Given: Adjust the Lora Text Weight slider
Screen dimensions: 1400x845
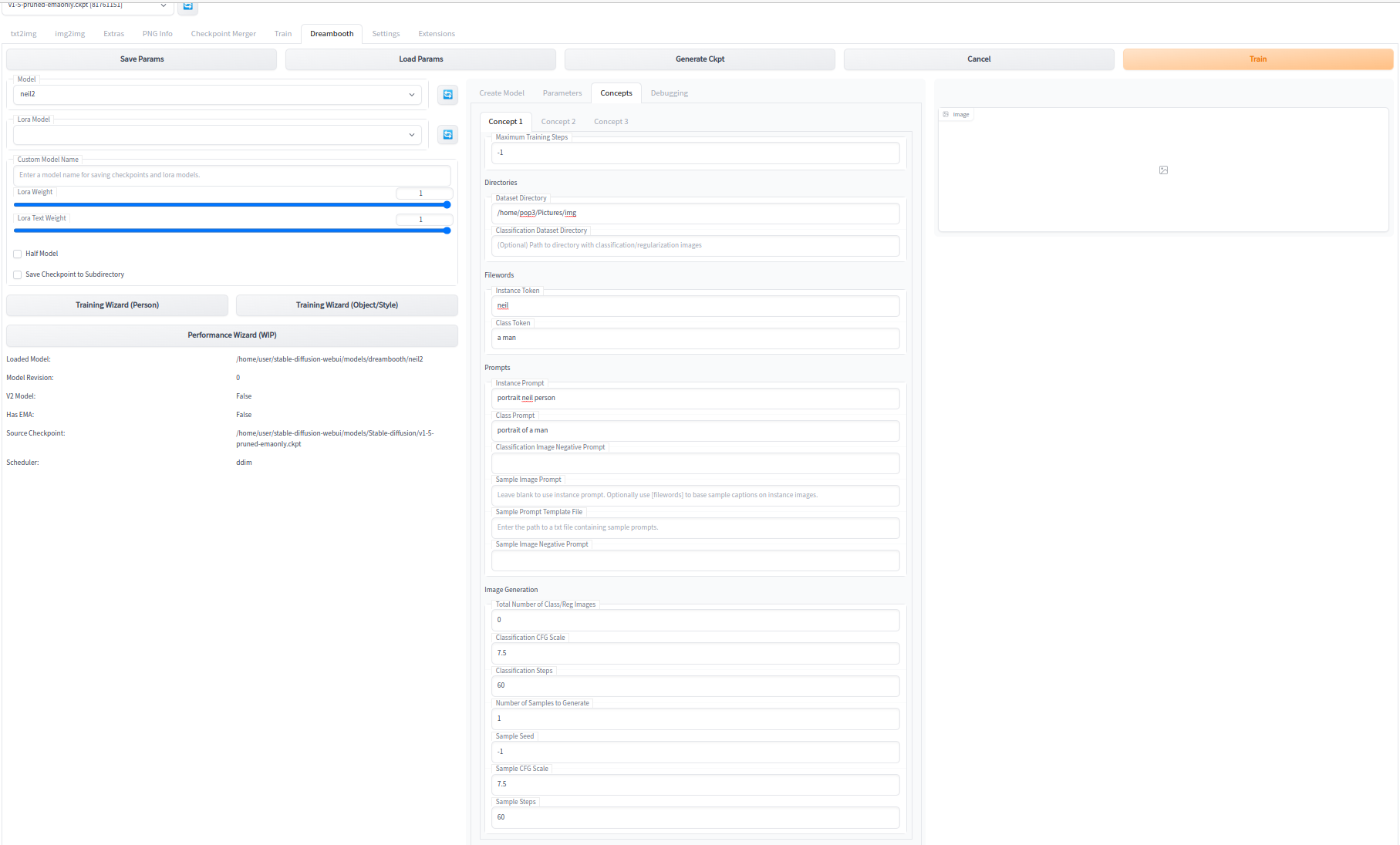Looking at the screenshot, I should (x=232, y=231).
